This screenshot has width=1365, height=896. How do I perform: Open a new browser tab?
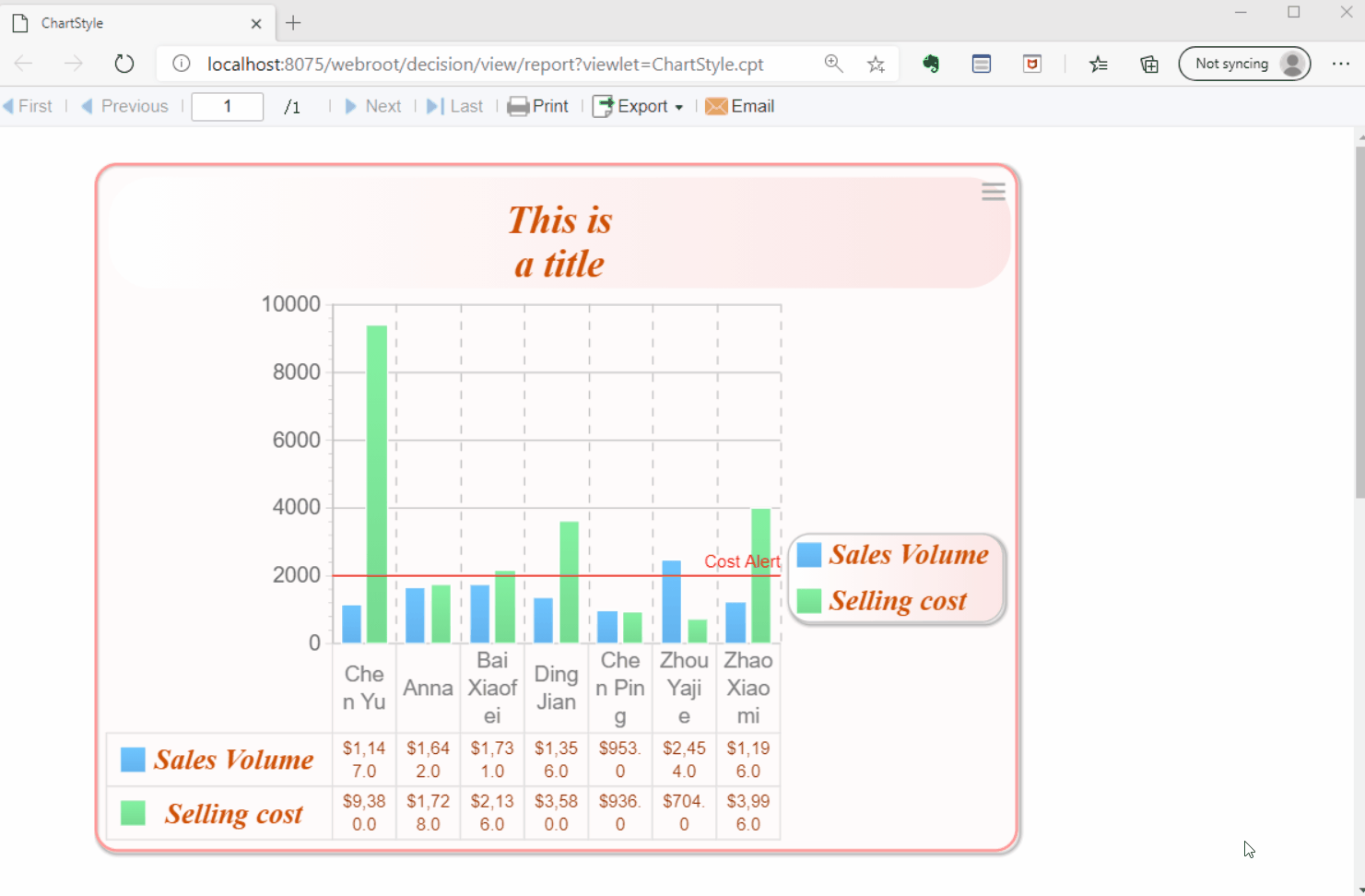pyautogui.click(x=293, y=23)
